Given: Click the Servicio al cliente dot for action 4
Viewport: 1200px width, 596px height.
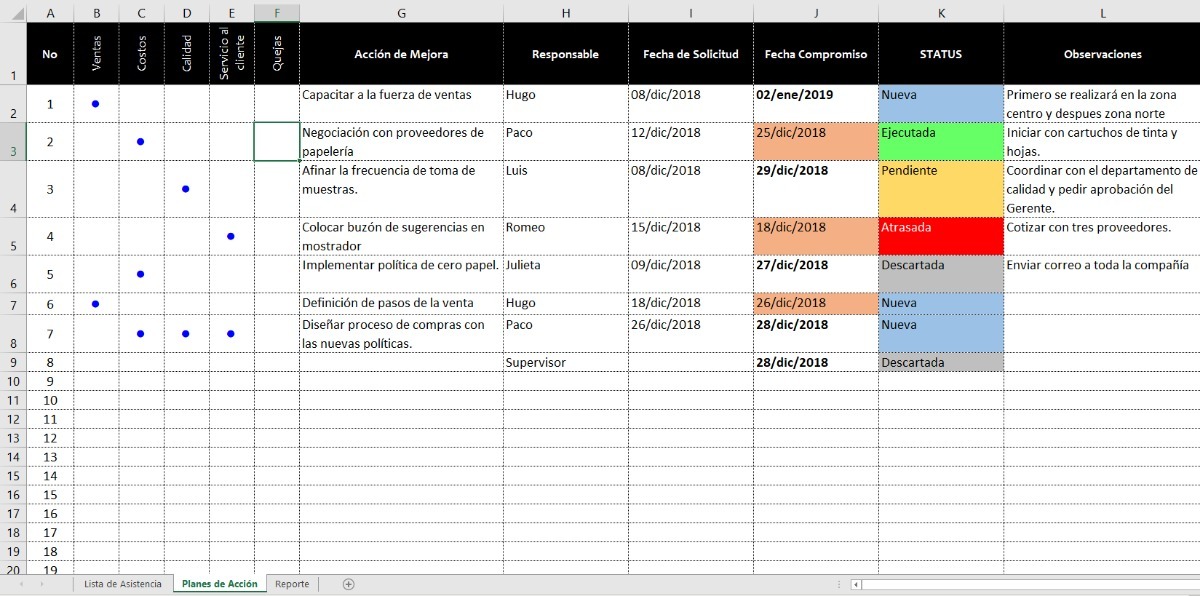Looking at the screenshot, I should [231, 237].
